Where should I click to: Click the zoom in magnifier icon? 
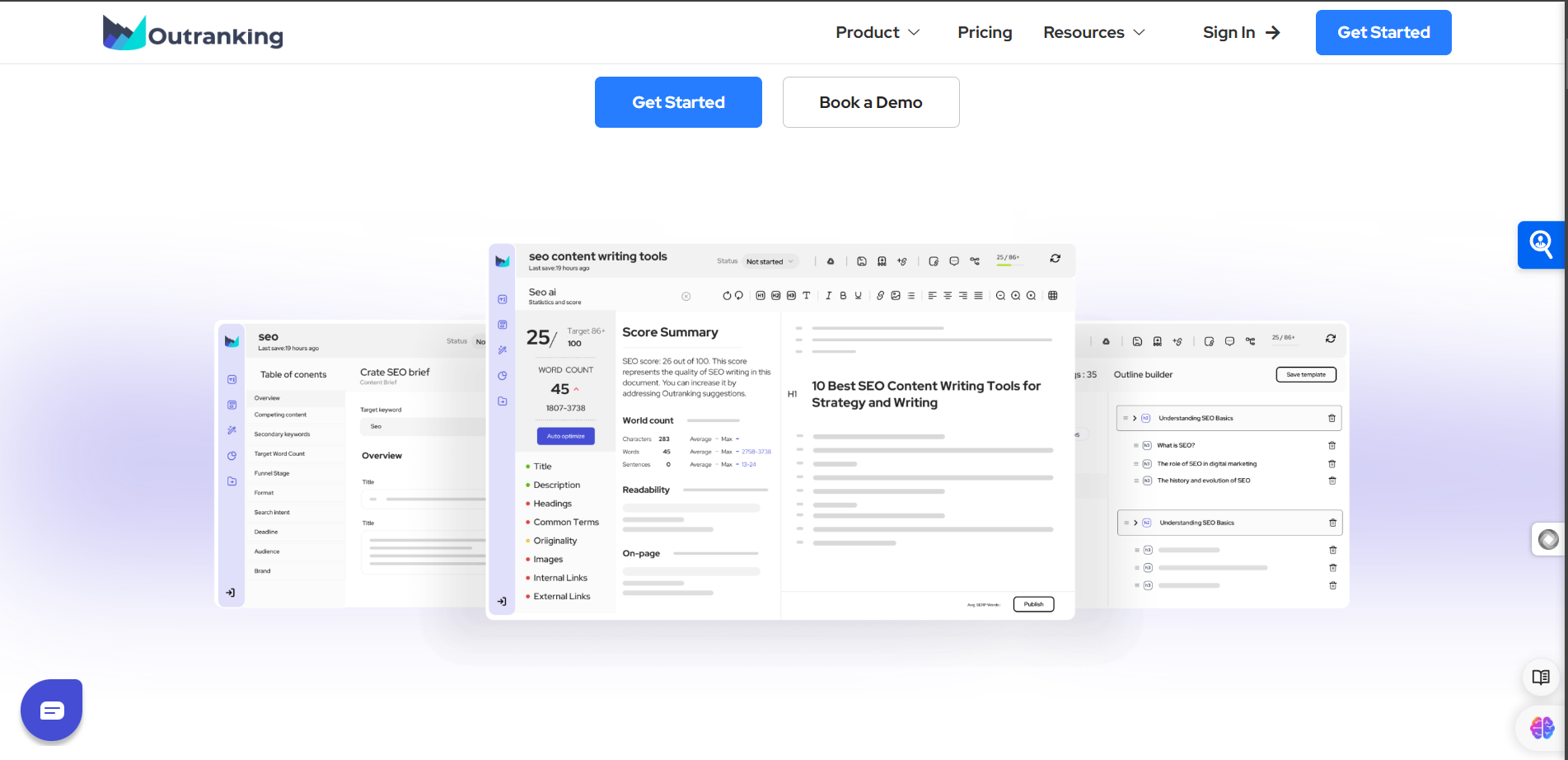click(1016, 296)
